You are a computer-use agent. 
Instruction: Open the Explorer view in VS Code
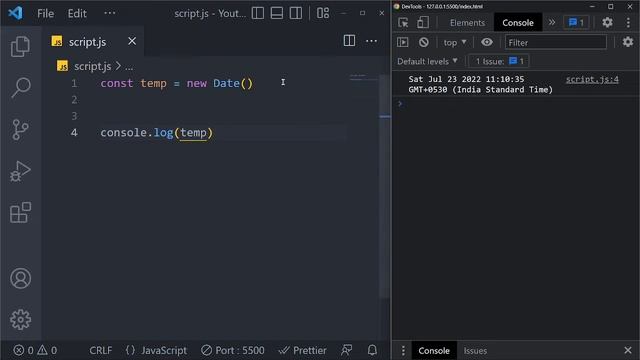pos(20,46)
